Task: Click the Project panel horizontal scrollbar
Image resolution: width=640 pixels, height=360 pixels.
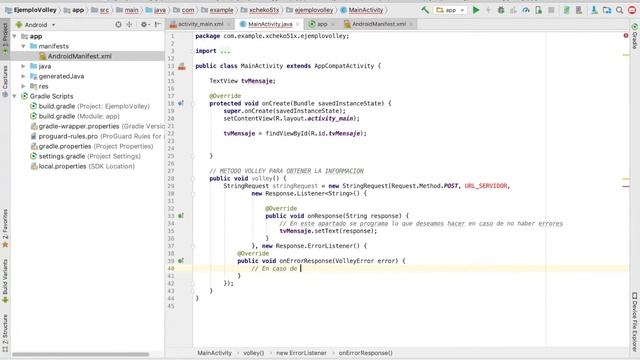Action: pos(80,354)
